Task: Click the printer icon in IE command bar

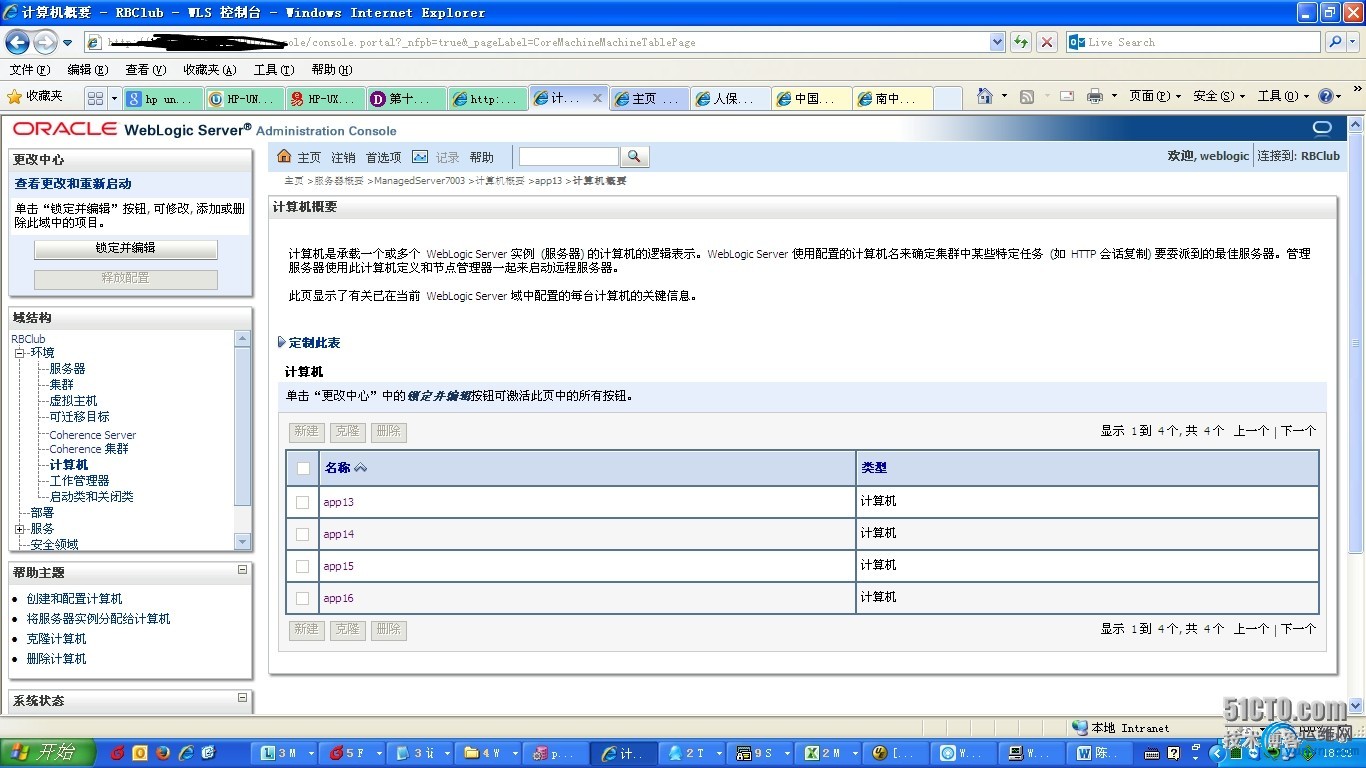Action: point(1095,96)
